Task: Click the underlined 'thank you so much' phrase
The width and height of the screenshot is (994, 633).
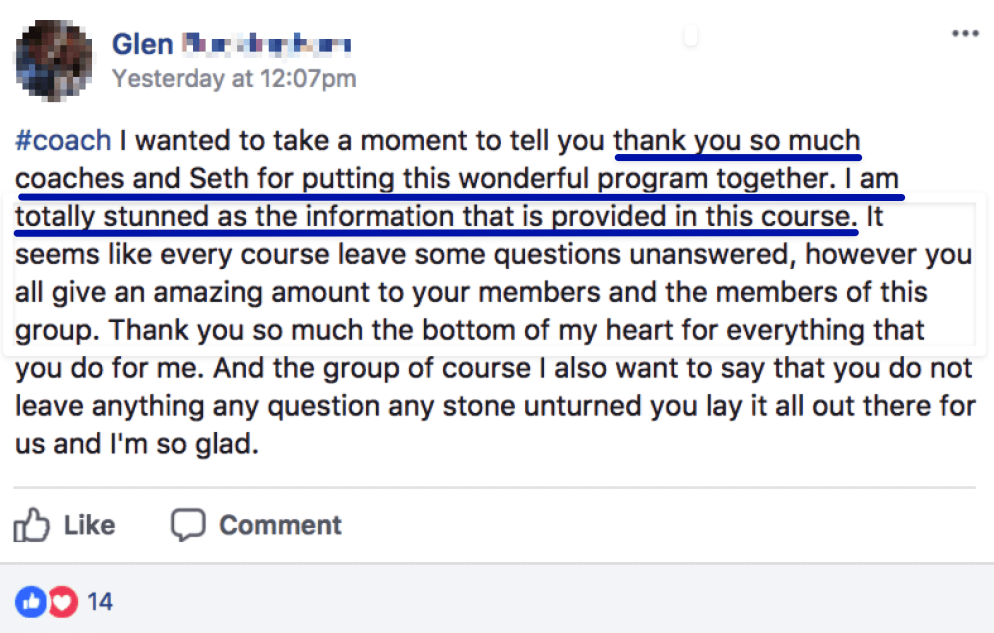Action: [737, 140]
